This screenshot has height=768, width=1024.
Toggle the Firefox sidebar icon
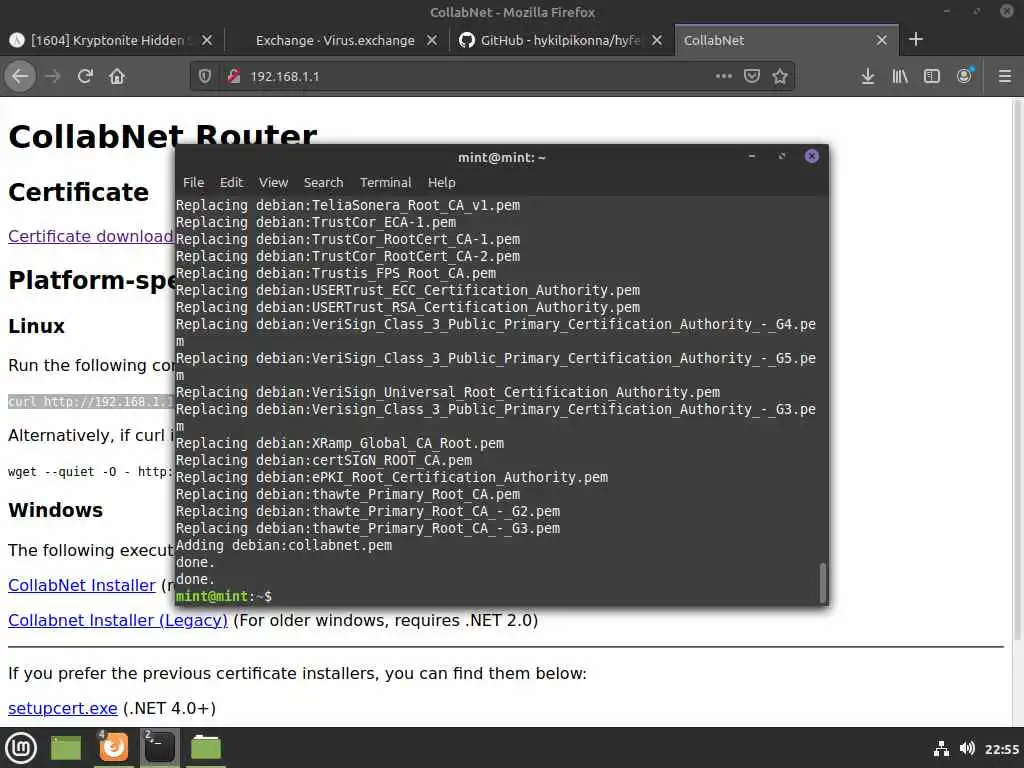[932, 76]
